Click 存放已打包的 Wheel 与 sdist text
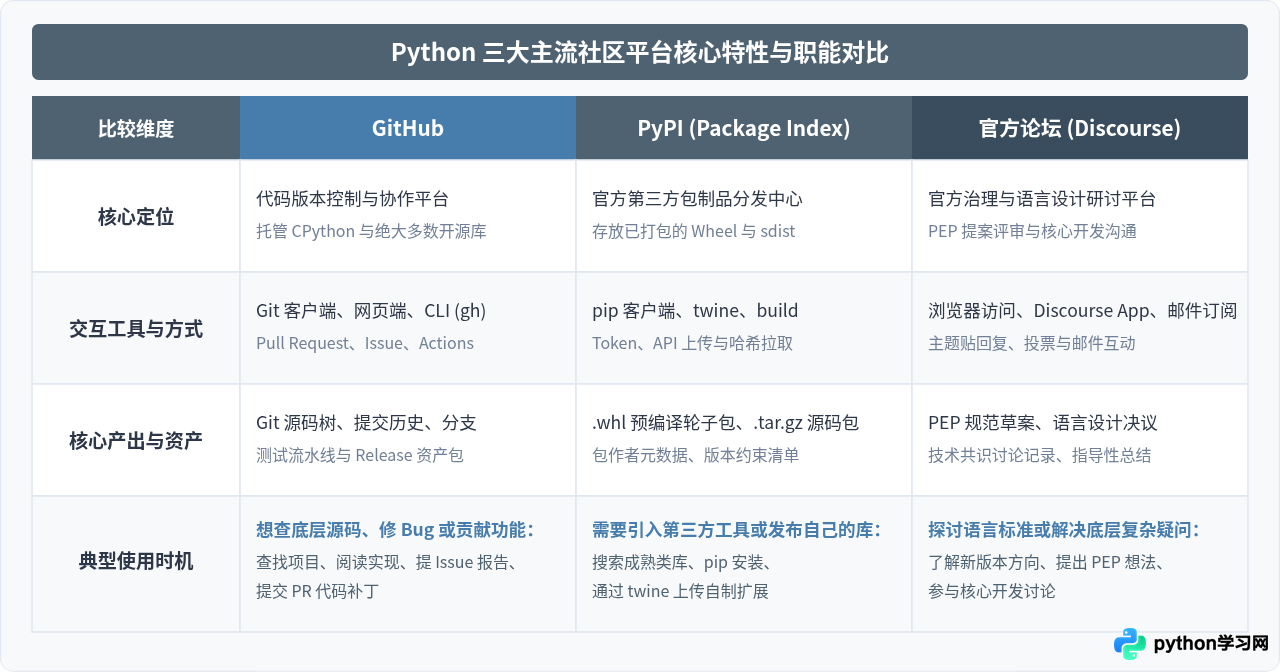This screenshot has height=672, width=1280. point(696,231)
